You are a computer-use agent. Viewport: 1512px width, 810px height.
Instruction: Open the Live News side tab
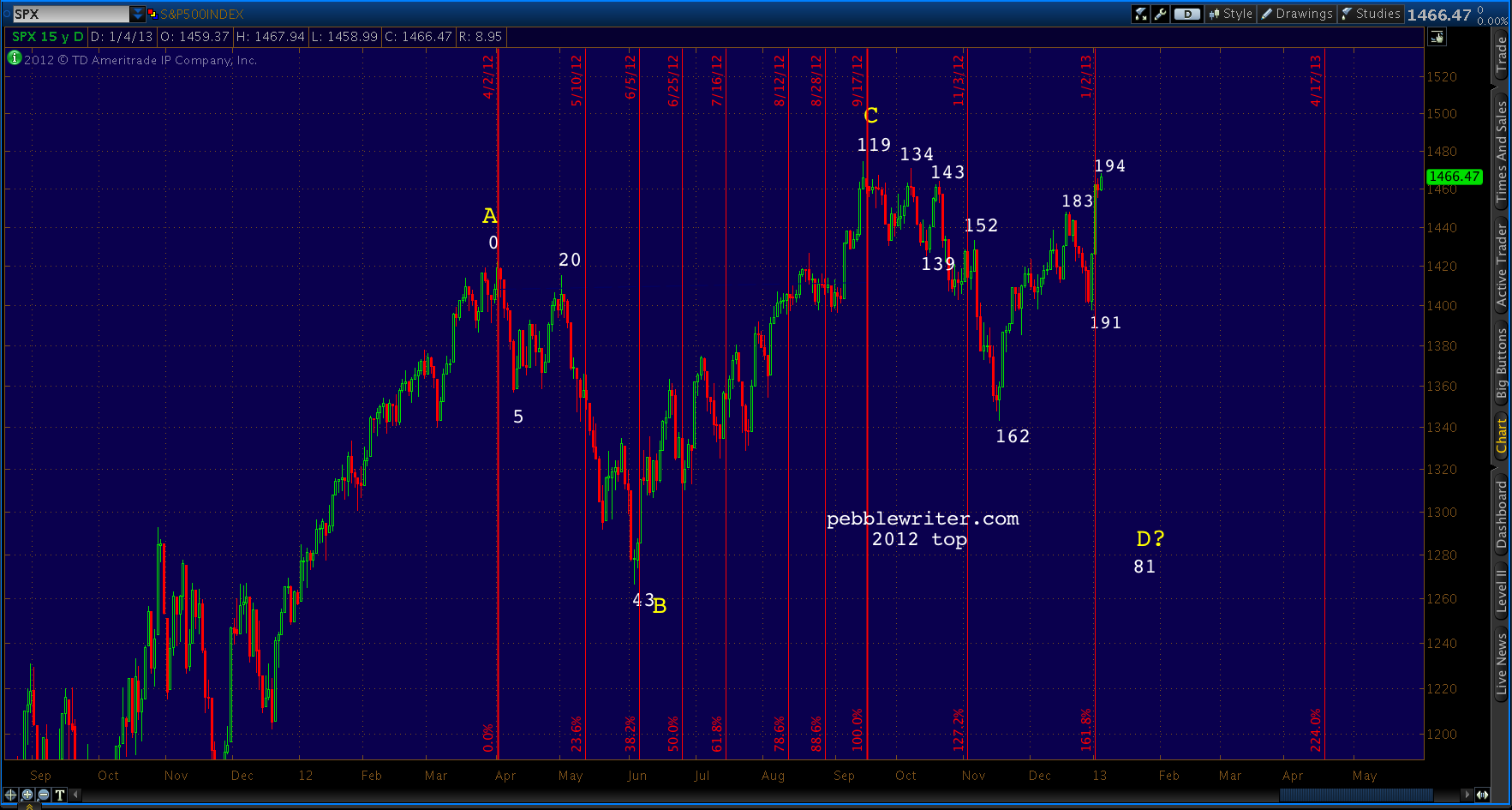[1501, 663]
